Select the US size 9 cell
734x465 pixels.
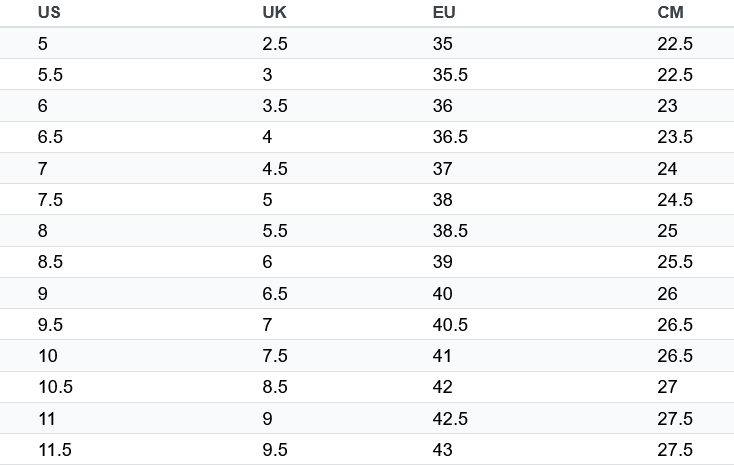(43, 294)
